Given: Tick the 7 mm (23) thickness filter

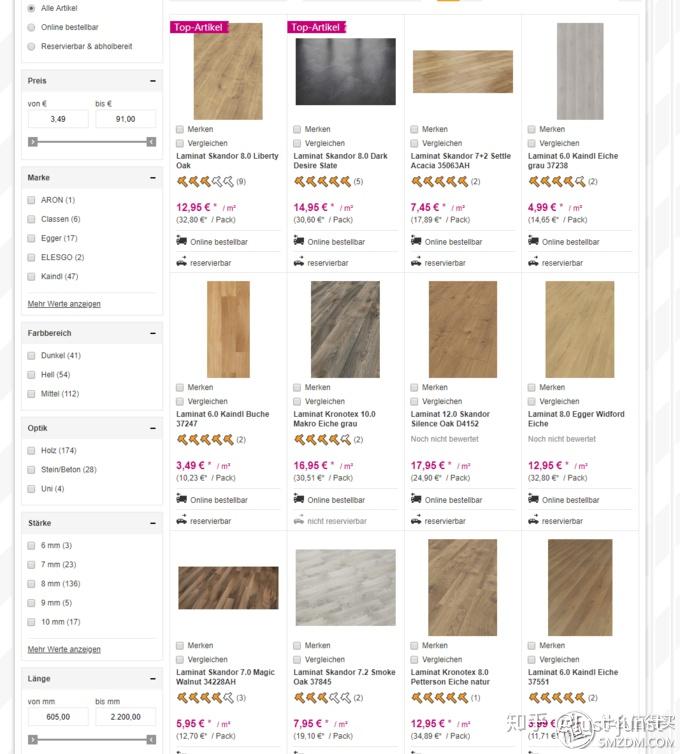Looking at the screenshot, I should [x=31, y=565].
